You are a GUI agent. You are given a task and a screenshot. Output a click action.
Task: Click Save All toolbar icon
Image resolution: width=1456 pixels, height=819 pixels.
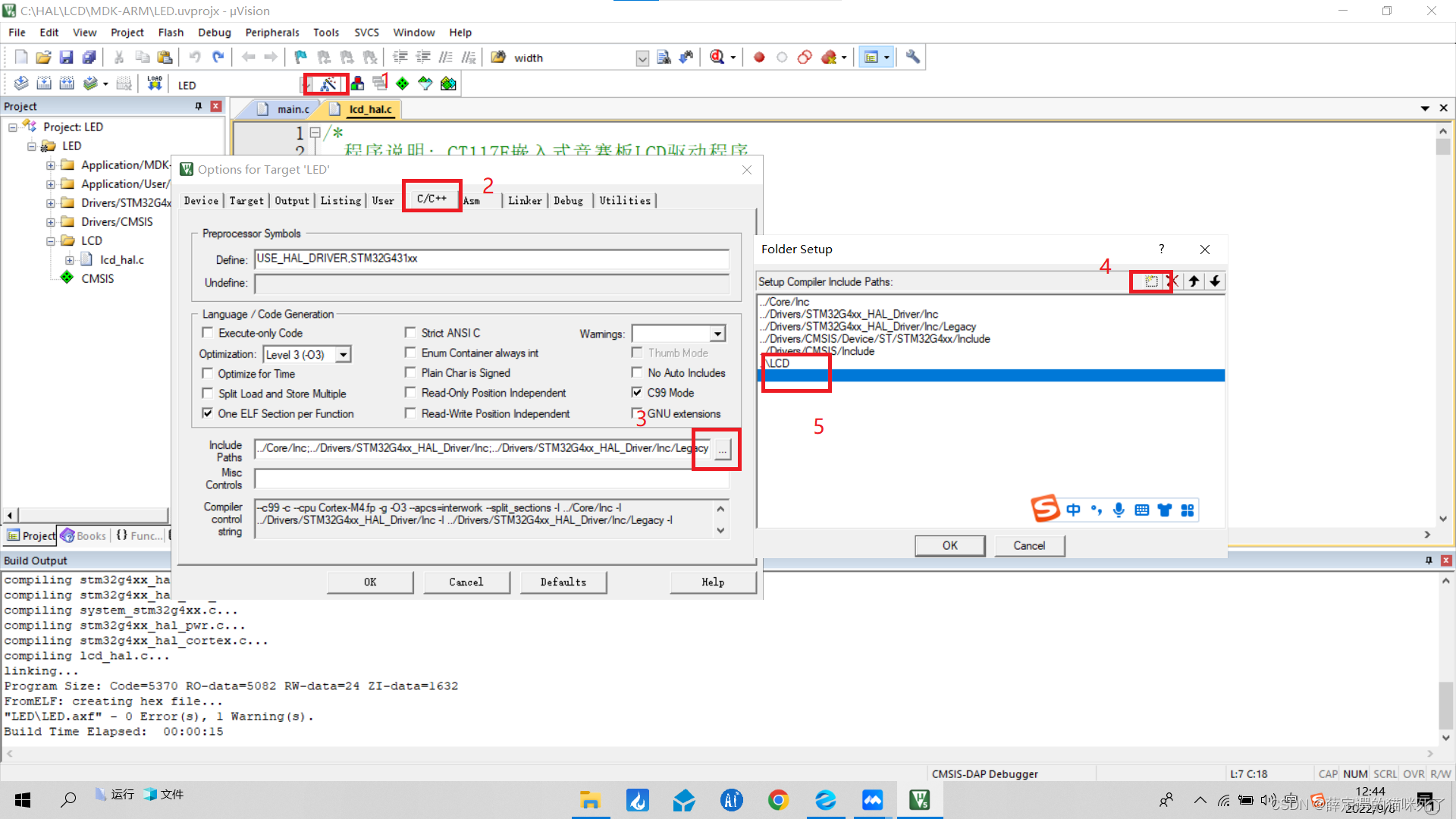point(89,58)
